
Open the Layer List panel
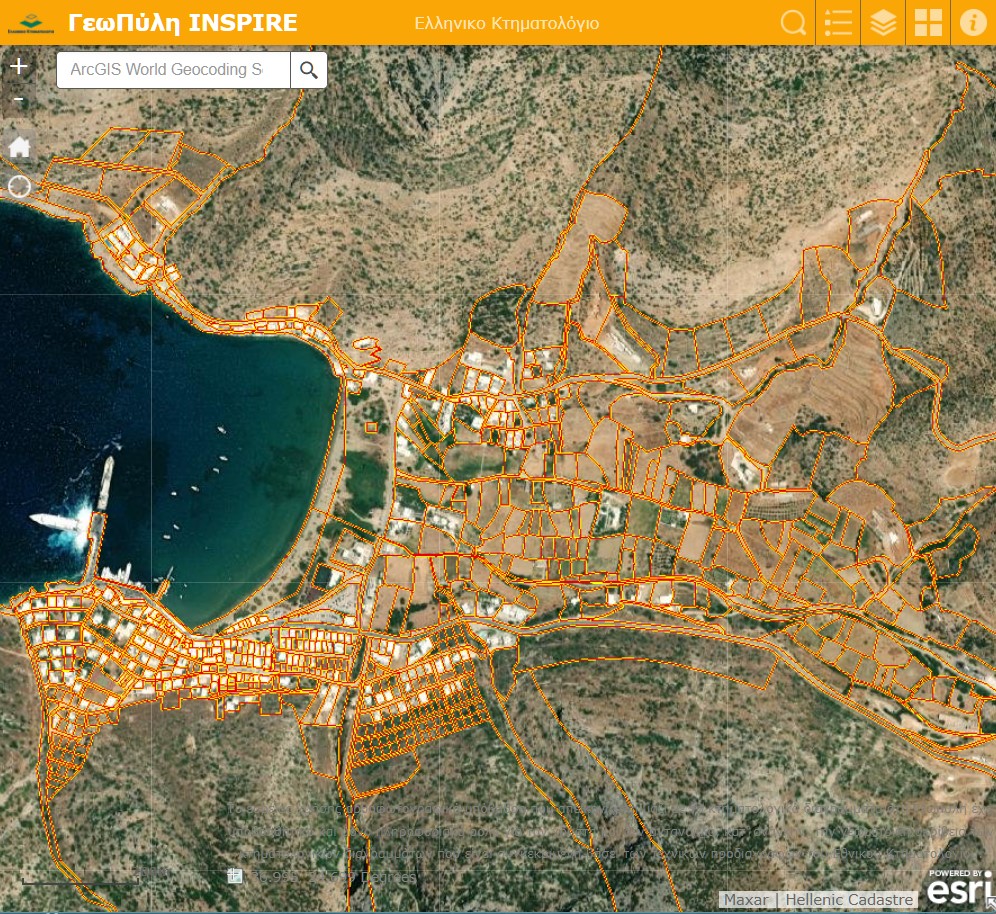(883, 22)
